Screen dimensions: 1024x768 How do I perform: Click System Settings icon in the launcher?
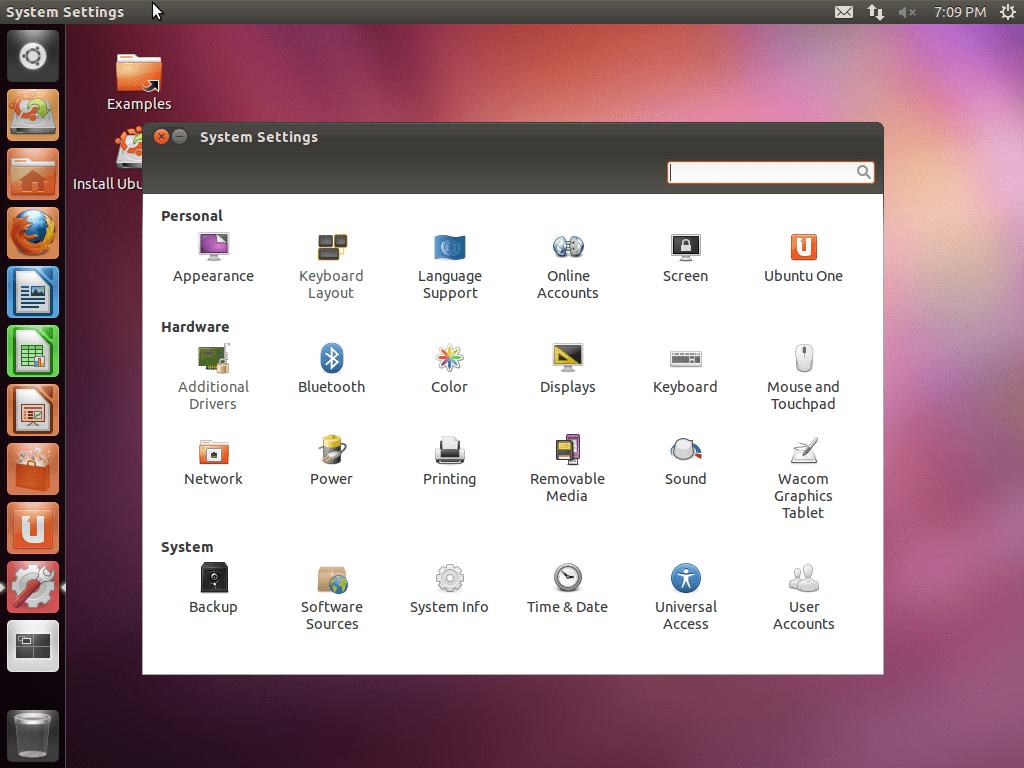pyautogui.click(x=33, y=587)
